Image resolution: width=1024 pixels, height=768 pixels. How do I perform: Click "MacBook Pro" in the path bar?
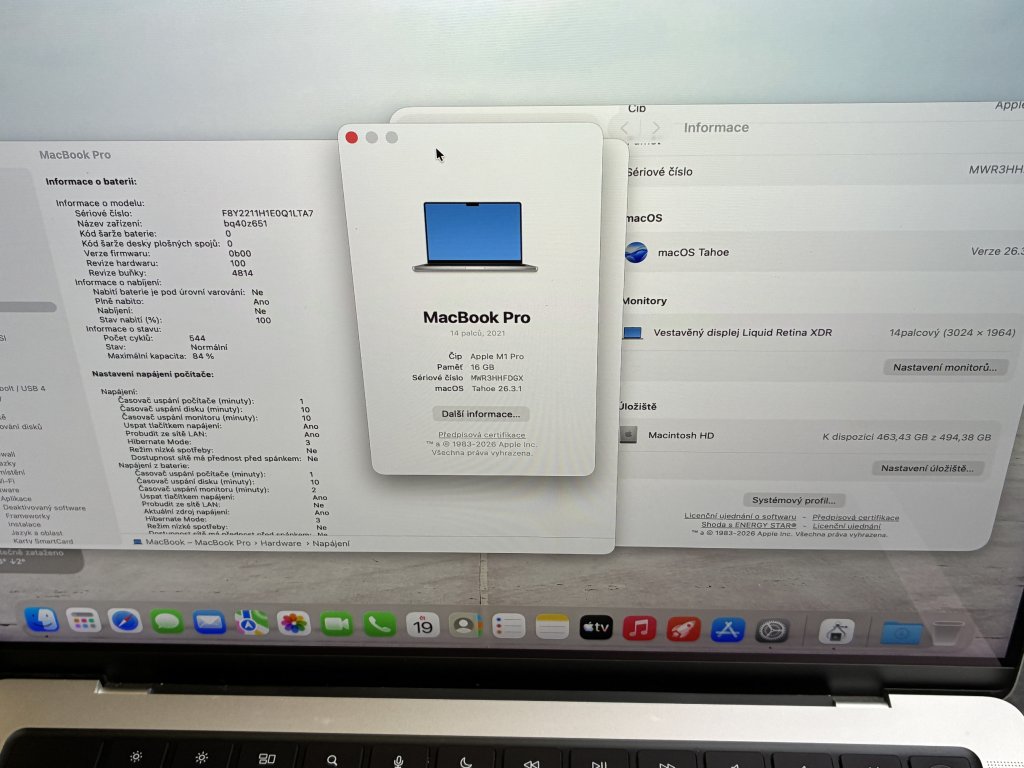(x=223, y=543)
